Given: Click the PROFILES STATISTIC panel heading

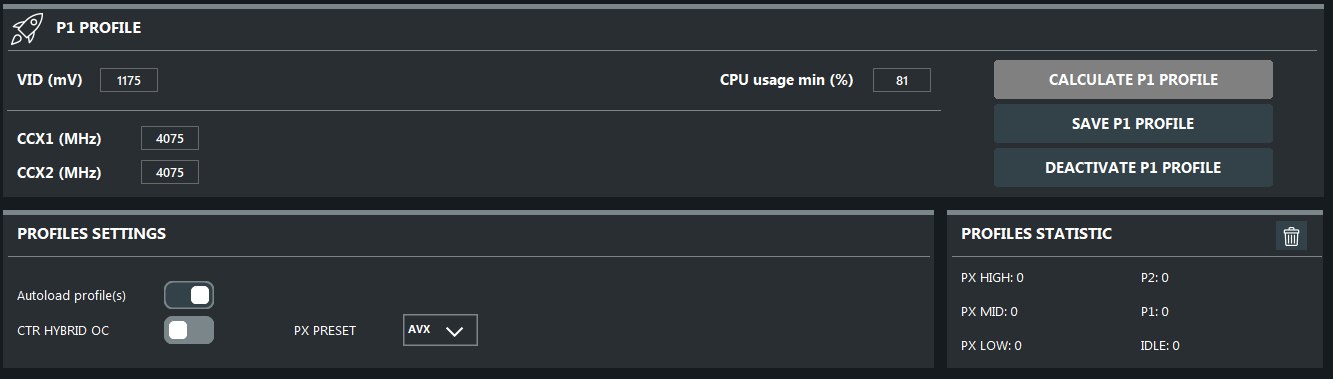Looking at the screenshot, I should click(1036, 234).
